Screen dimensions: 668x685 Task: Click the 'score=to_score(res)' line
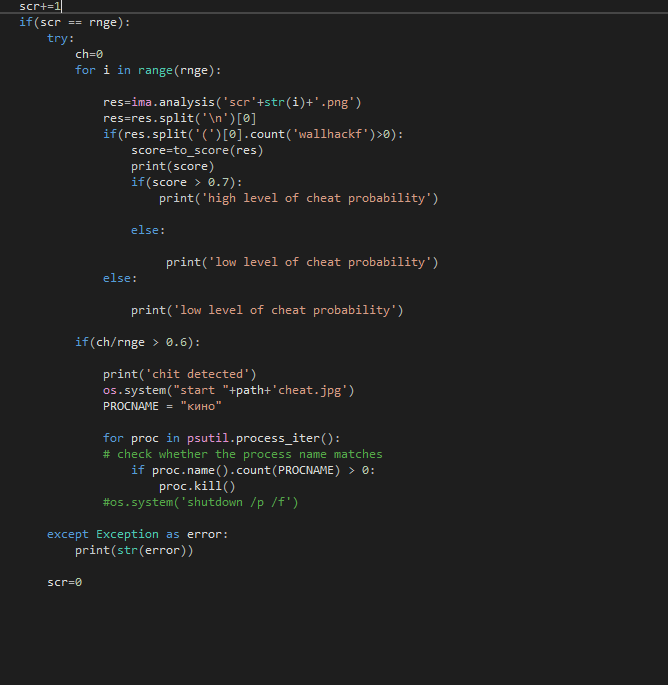click(x=196, y=150)
